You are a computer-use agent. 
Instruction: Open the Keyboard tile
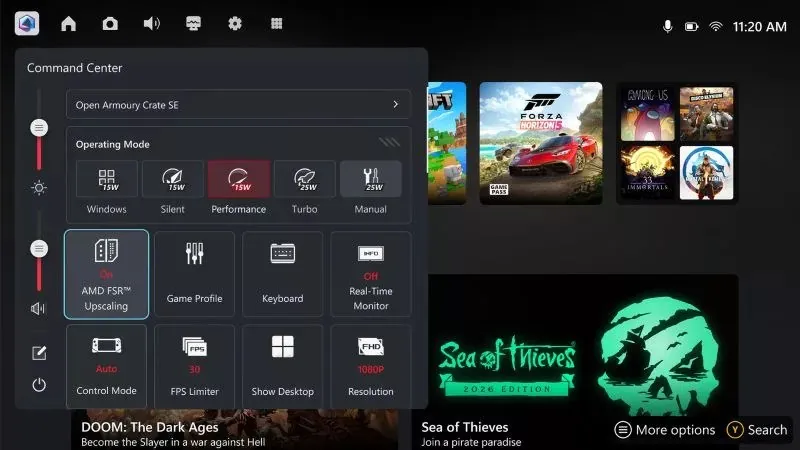(x=283, y=274)
